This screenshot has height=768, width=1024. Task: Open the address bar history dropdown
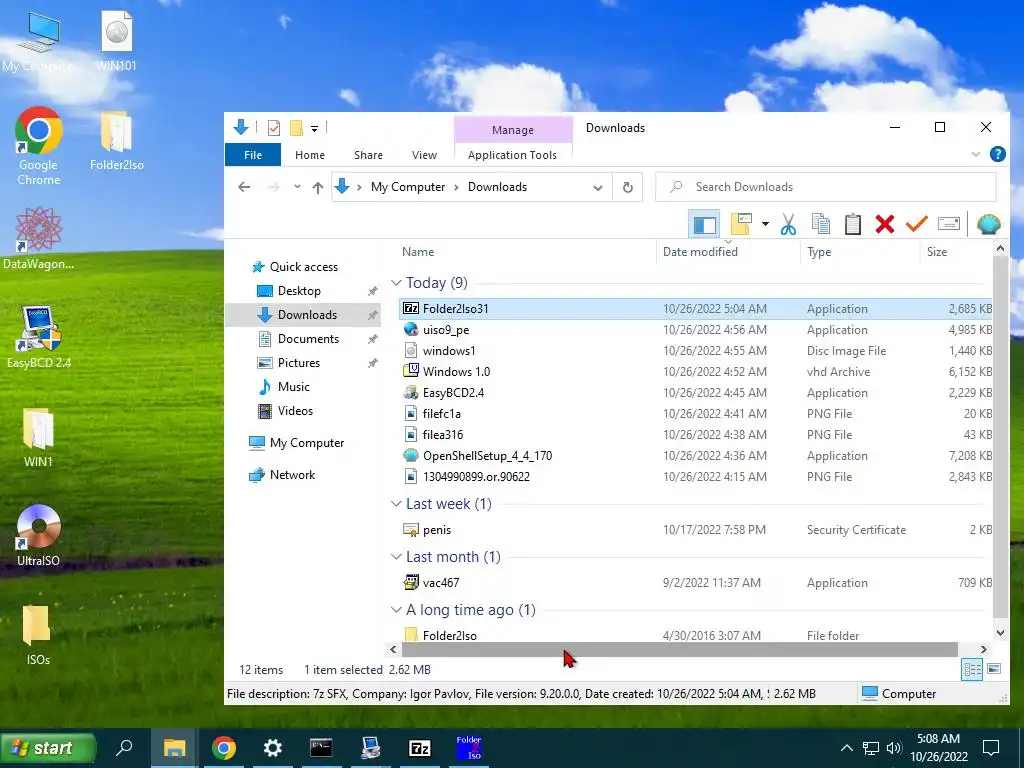pos(597,187)
